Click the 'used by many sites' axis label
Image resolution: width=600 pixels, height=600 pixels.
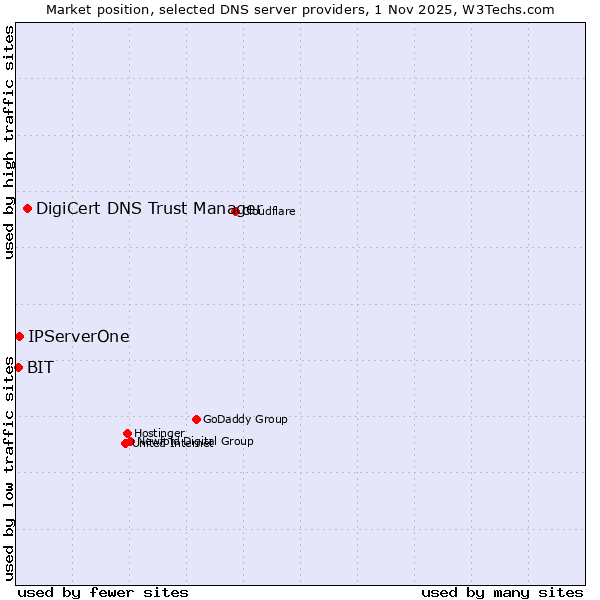[501, 592]
